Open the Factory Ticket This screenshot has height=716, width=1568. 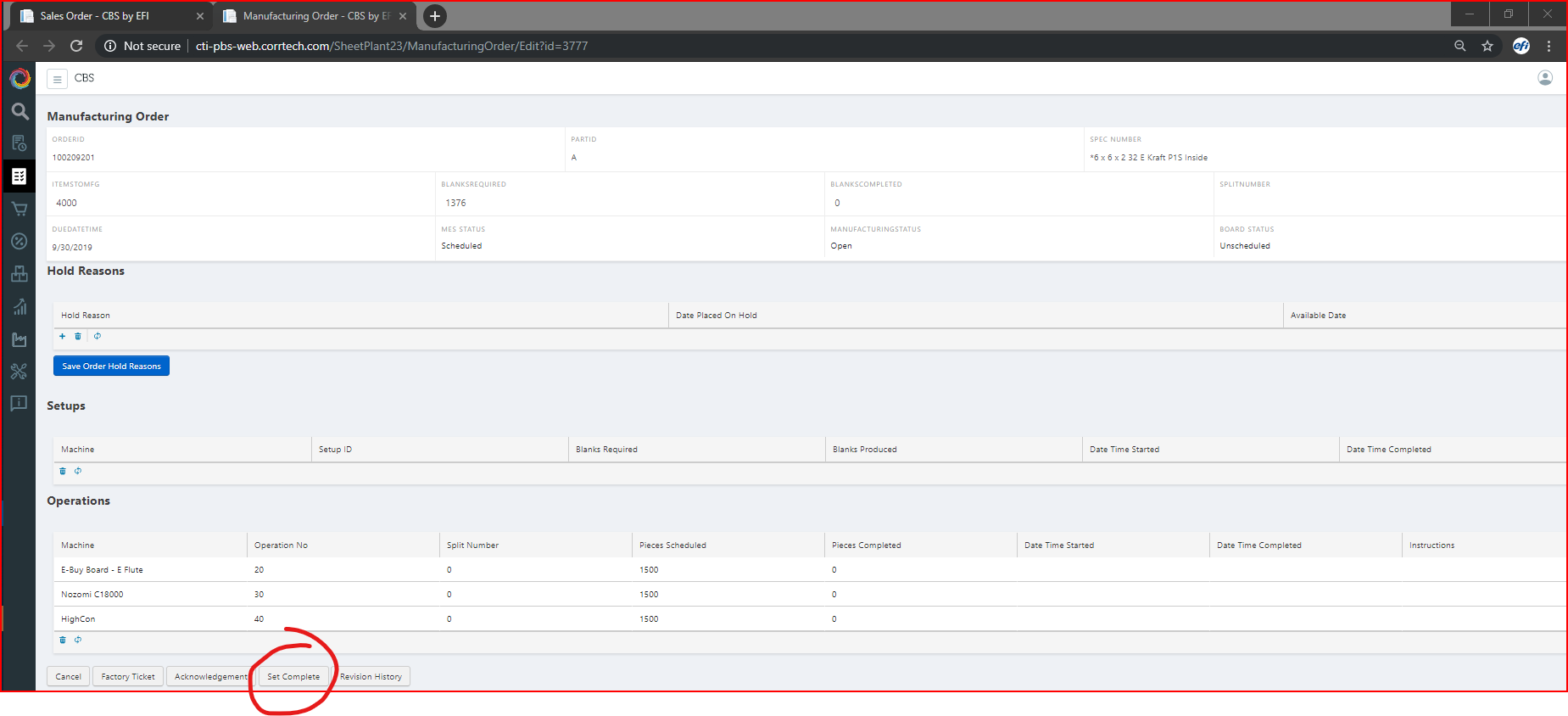point(128,676)
